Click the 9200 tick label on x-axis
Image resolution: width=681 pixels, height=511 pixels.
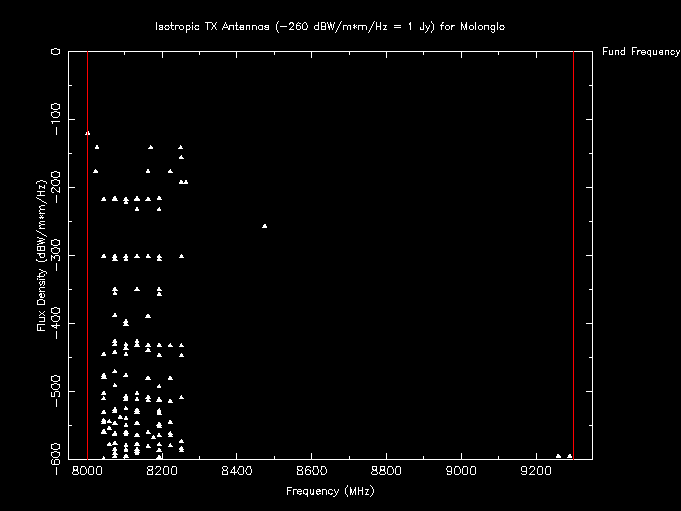pos(536,472)
